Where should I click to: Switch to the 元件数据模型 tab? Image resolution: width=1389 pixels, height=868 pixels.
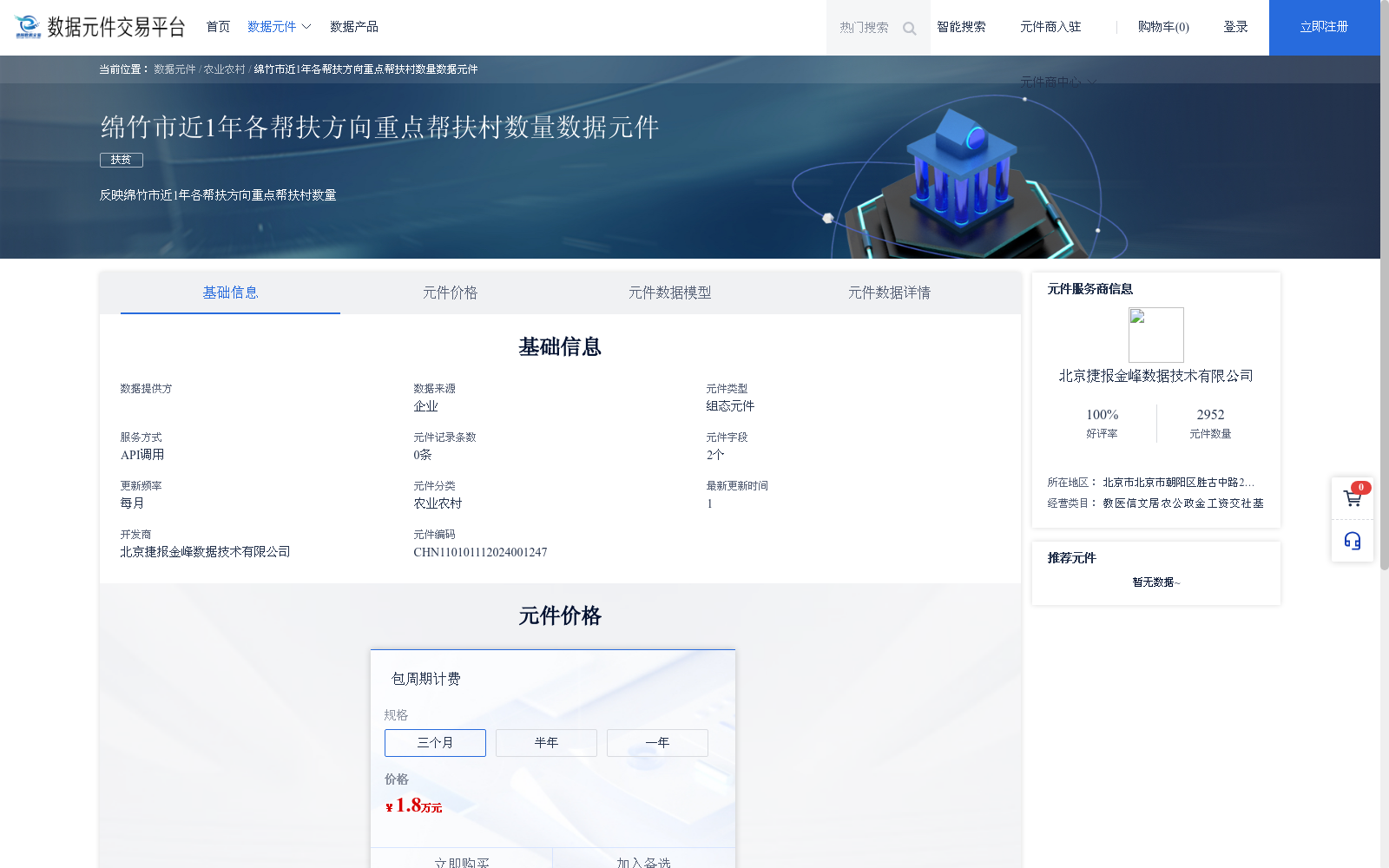(x=669, y=293)
